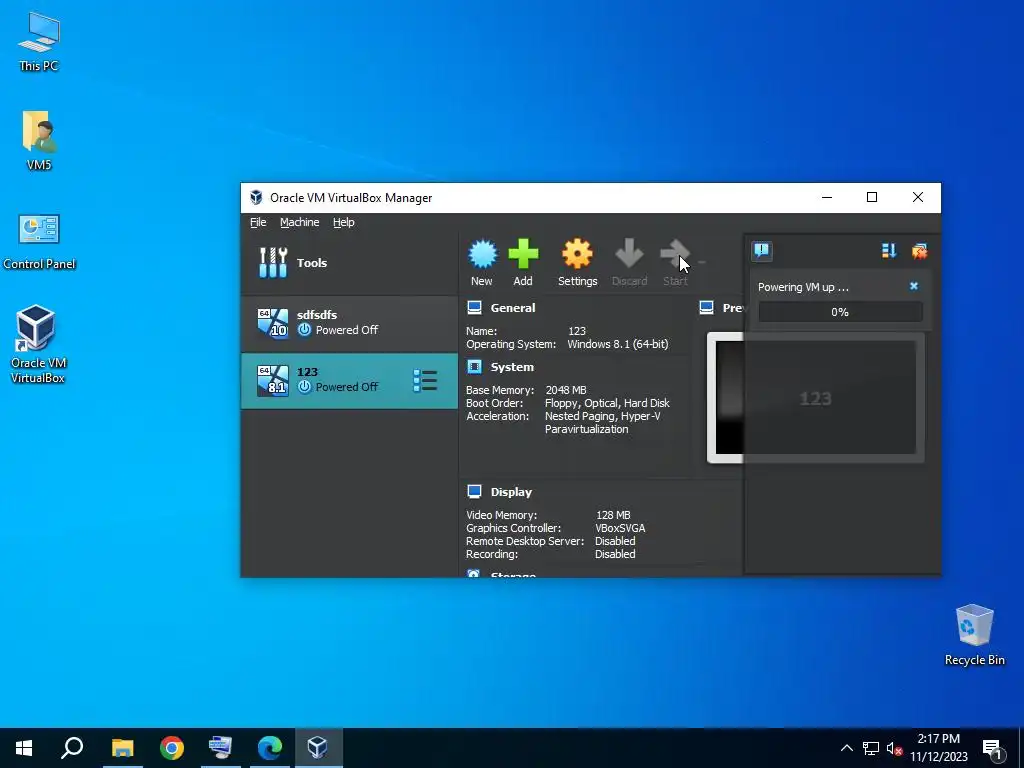Screen dimensions: 1024x768
Task: Click the General section monitor icon
Action: click(475, 308)
